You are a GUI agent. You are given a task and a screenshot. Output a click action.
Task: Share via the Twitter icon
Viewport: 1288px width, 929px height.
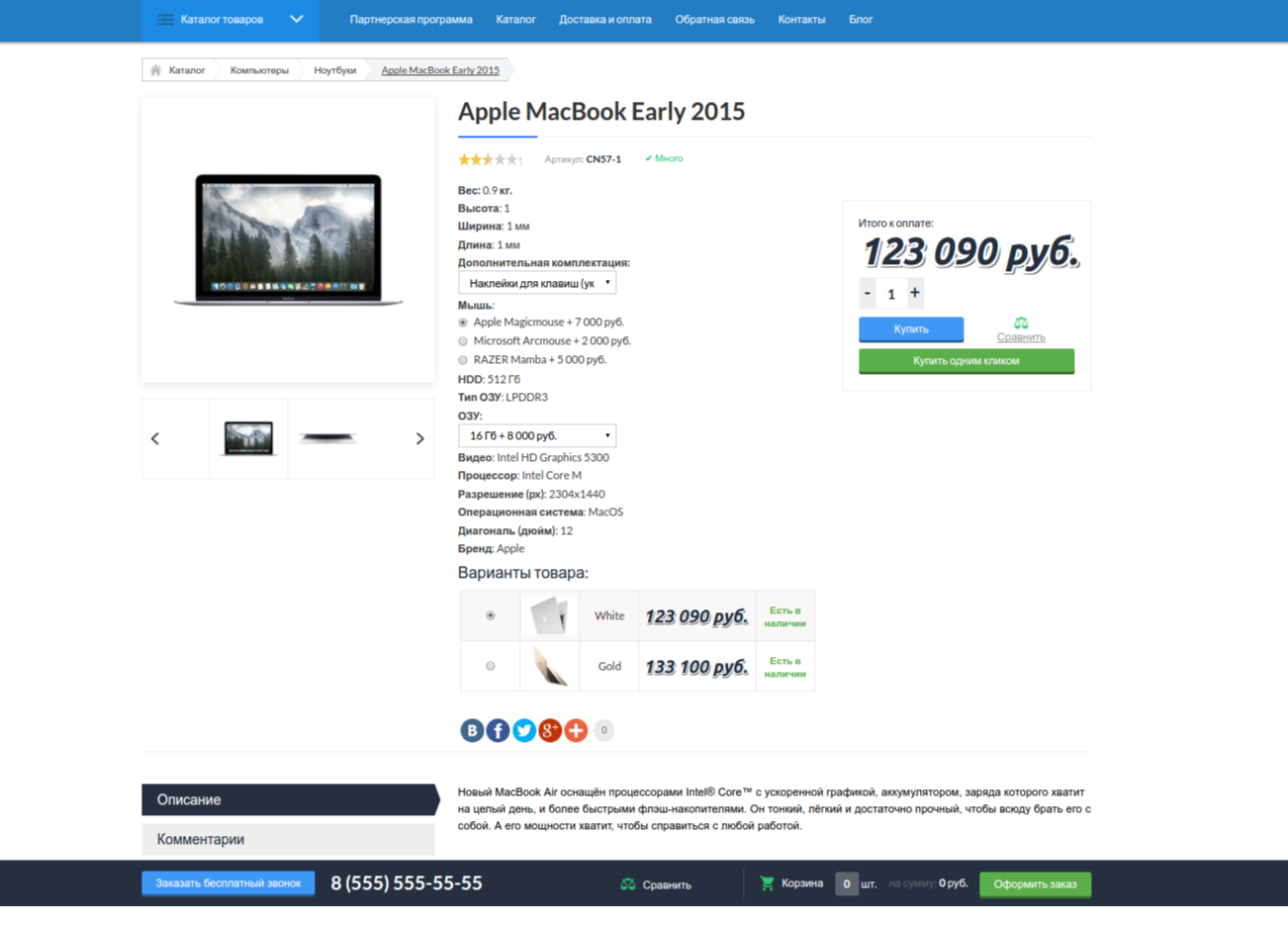point(524,730)
